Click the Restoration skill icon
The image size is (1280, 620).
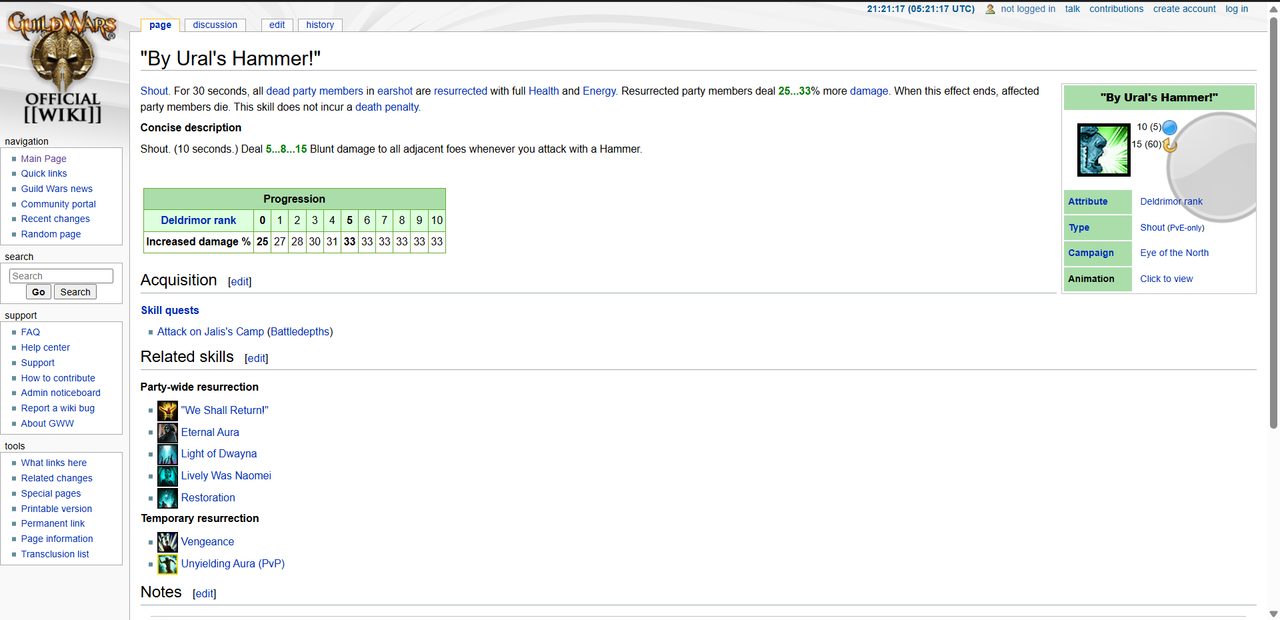pos(167,498)
